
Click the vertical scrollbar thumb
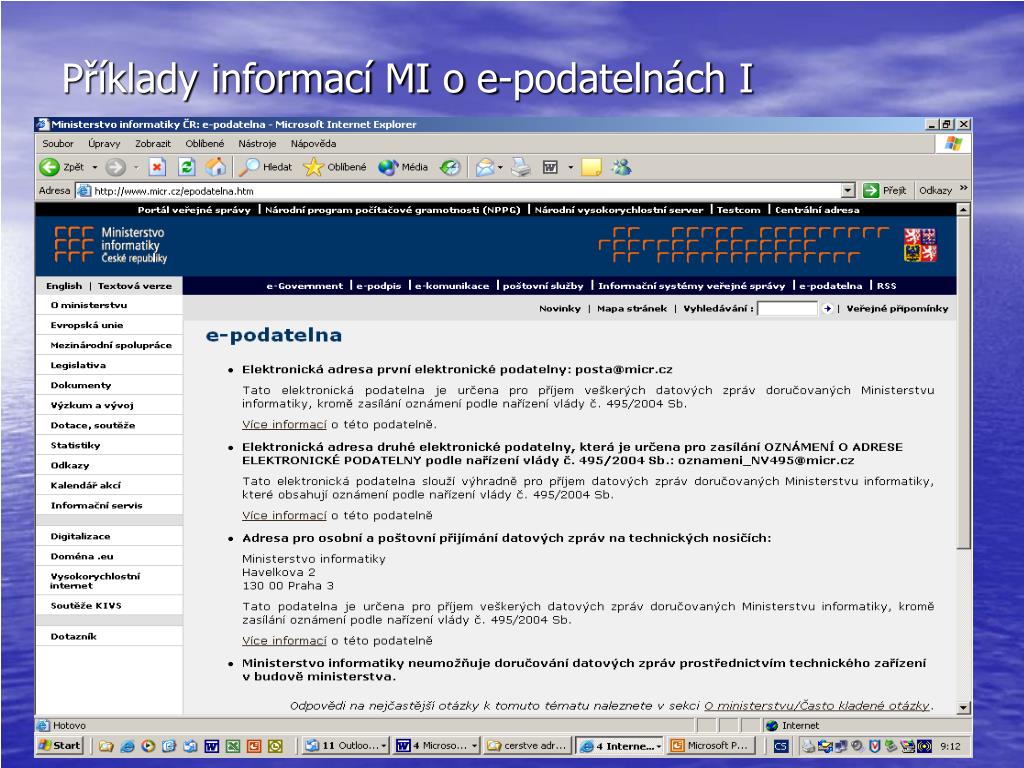[x=963, y=382]
